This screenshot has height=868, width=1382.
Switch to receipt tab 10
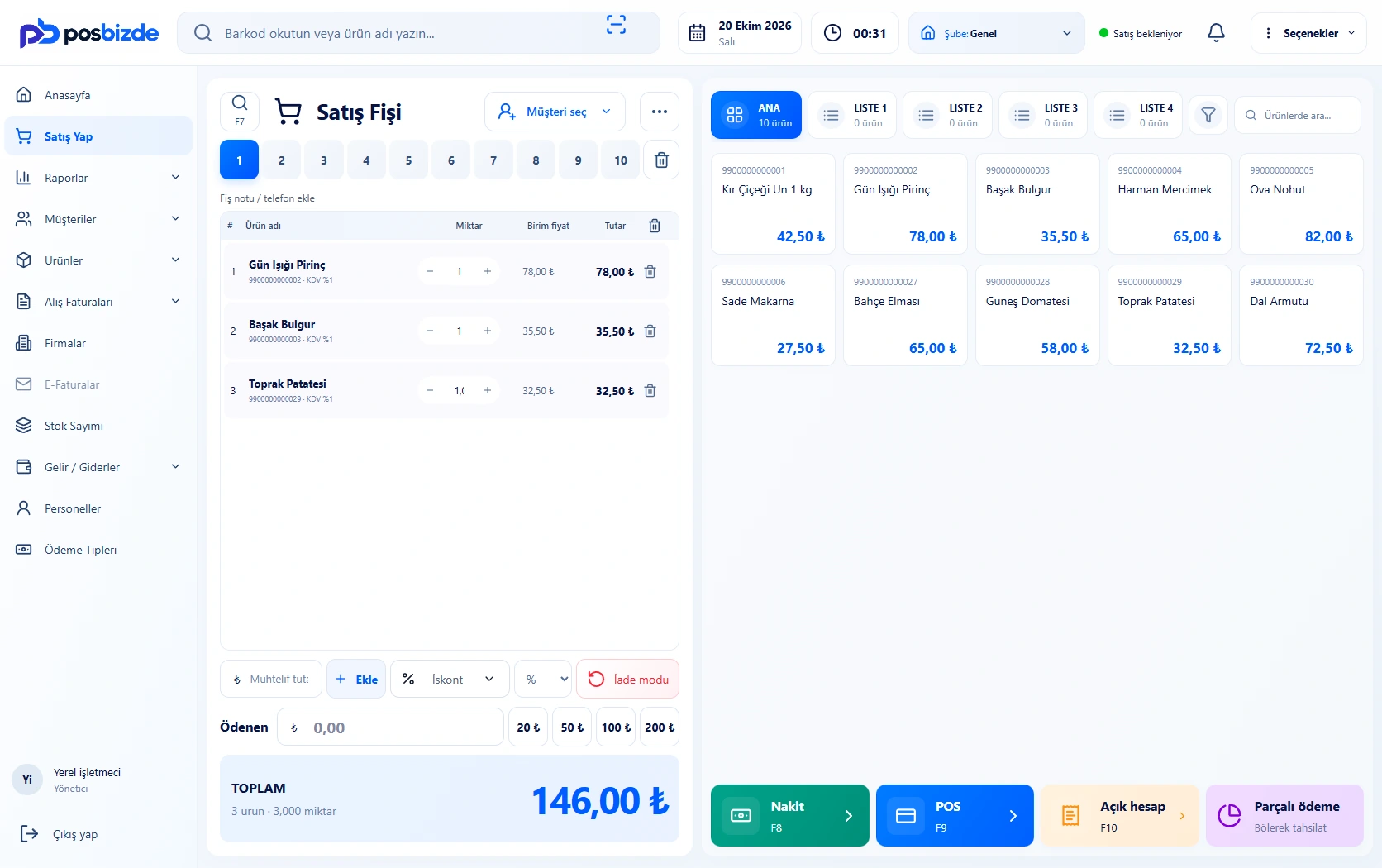(621, 160)
